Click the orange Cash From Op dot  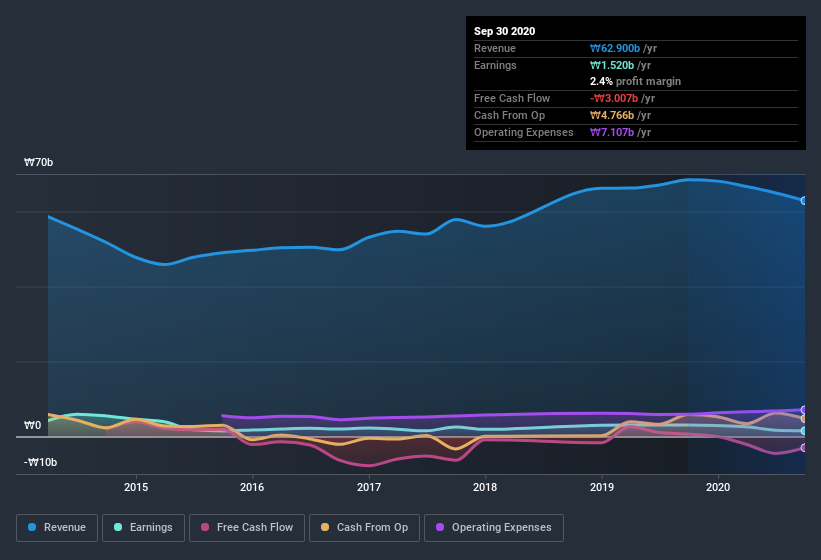click(322, 527)
